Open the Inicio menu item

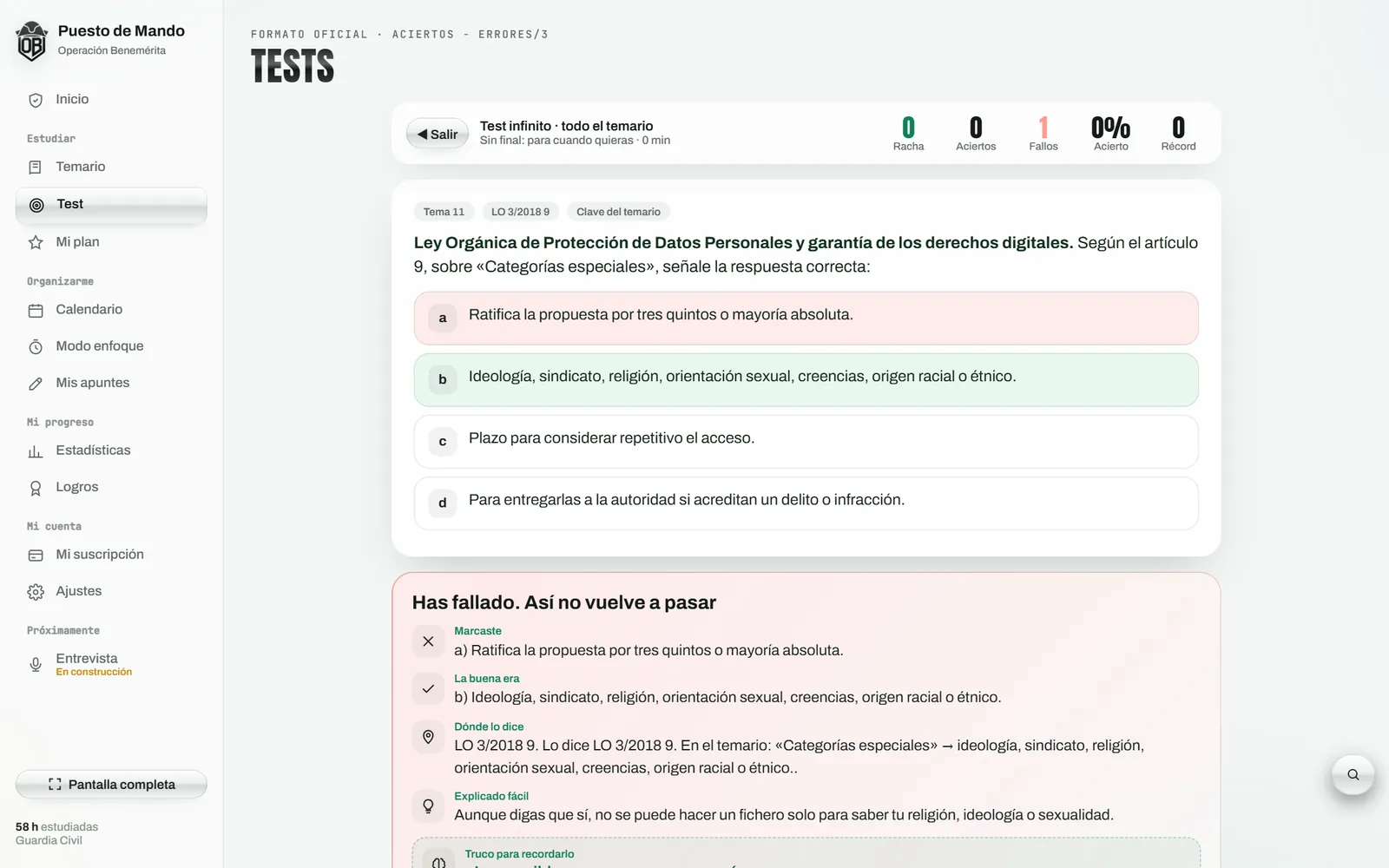(111, 100)
